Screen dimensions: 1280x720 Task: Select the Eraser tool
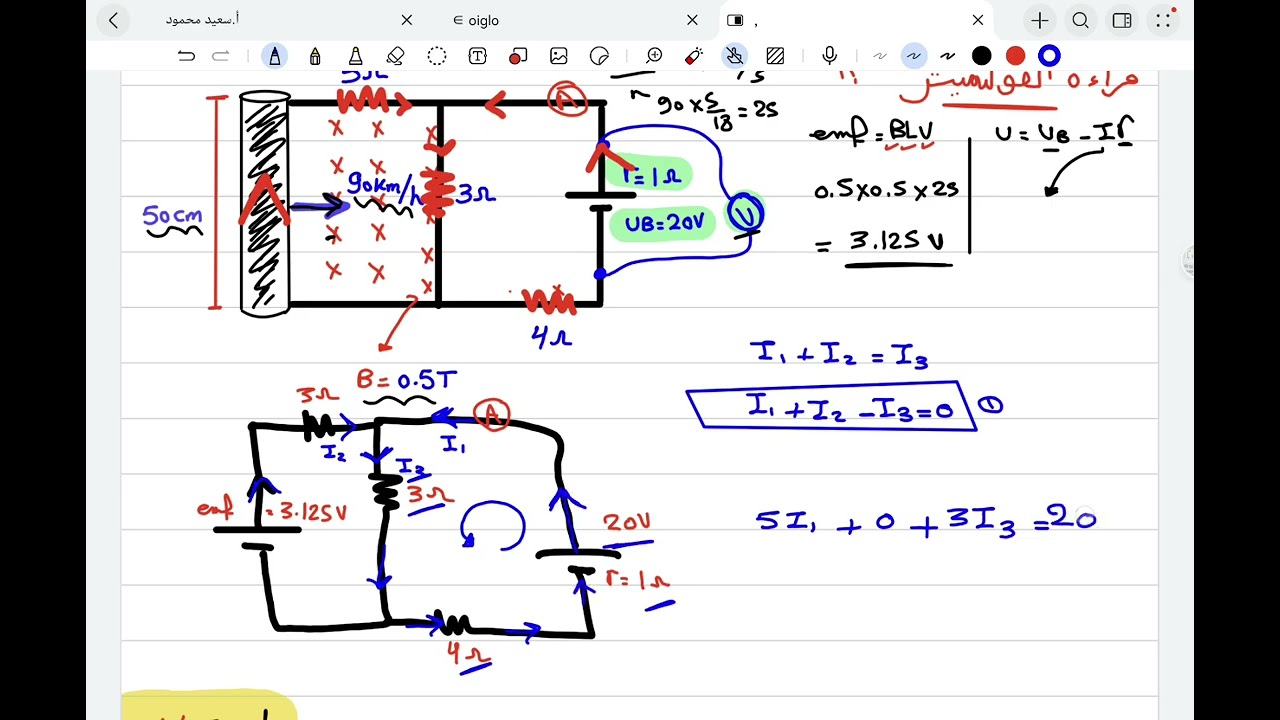pos(395,56)
